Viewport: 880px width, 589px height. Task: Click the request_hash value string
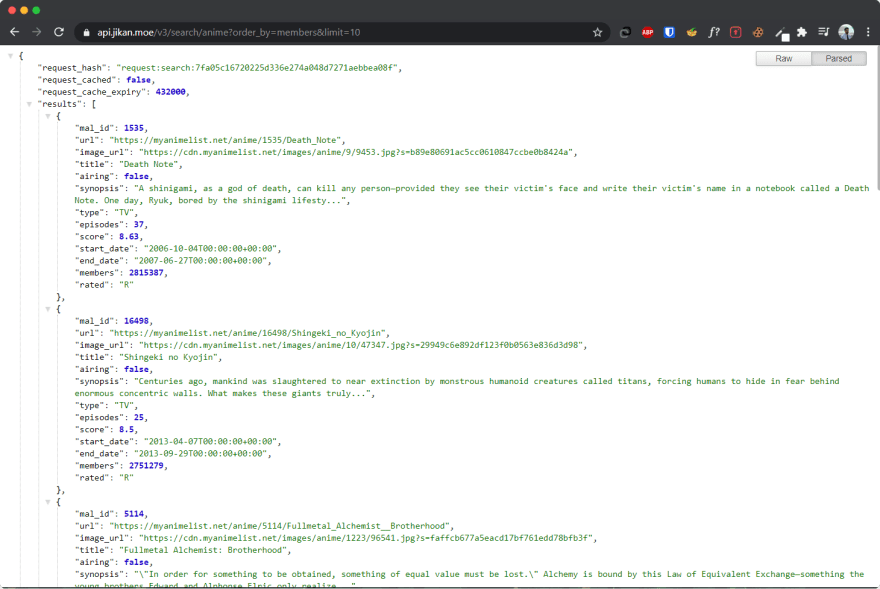point(259,68)
